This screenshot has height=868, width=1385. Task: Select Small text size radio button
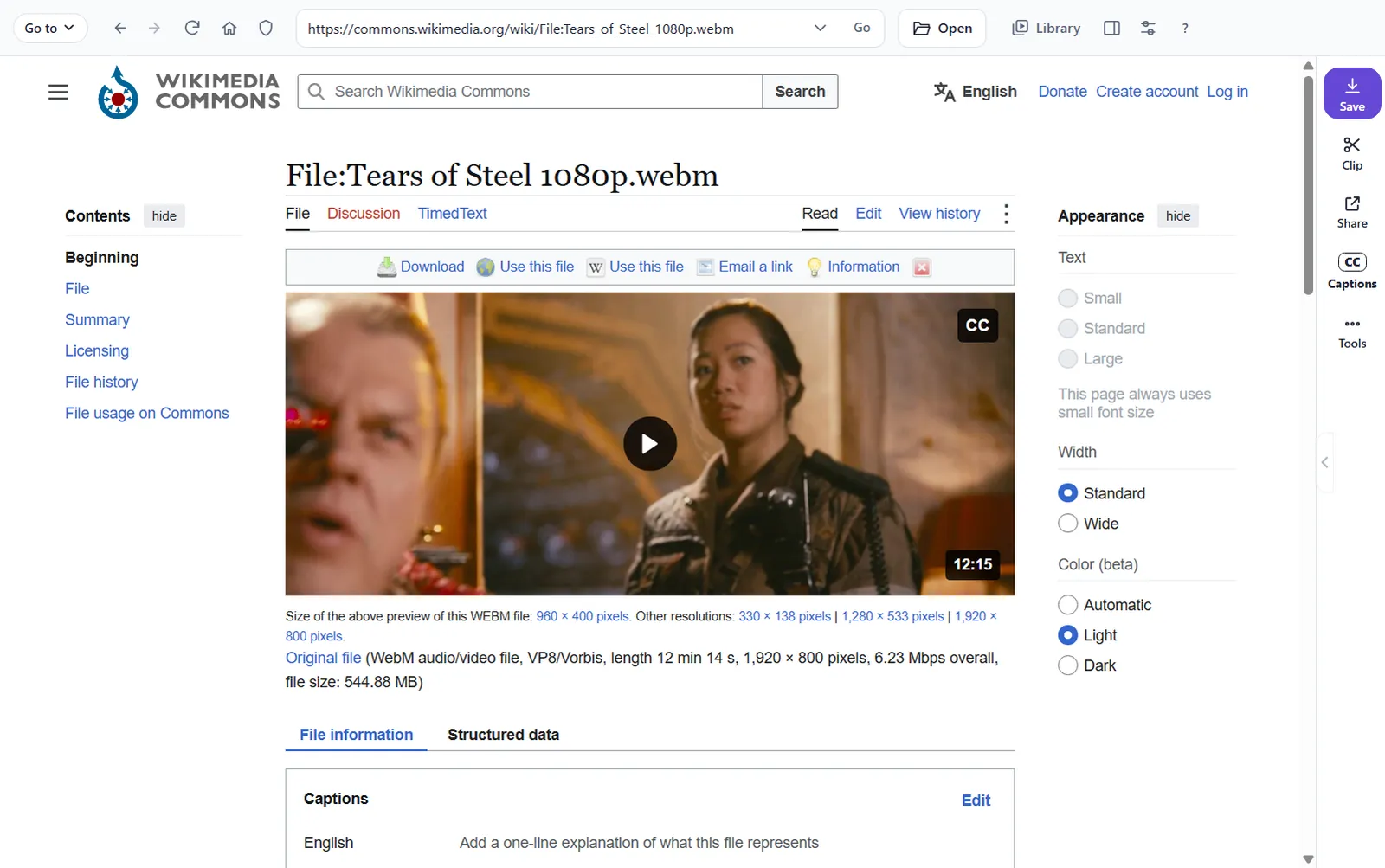point(1068,299)
